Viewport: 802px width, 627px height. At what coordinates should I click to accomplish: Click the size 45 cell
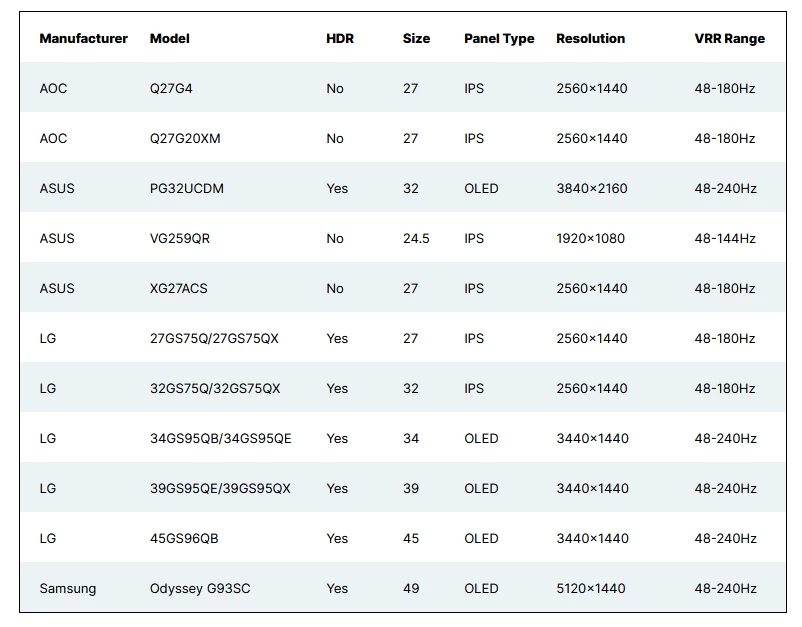411,539
